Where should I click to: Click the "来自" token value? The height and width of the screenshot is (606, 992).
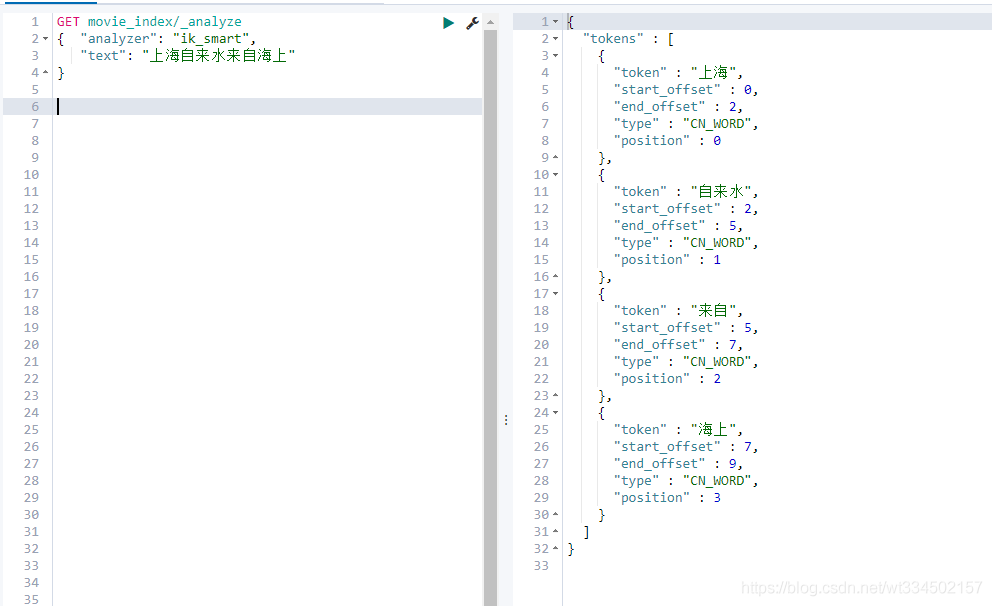point(713,311)
